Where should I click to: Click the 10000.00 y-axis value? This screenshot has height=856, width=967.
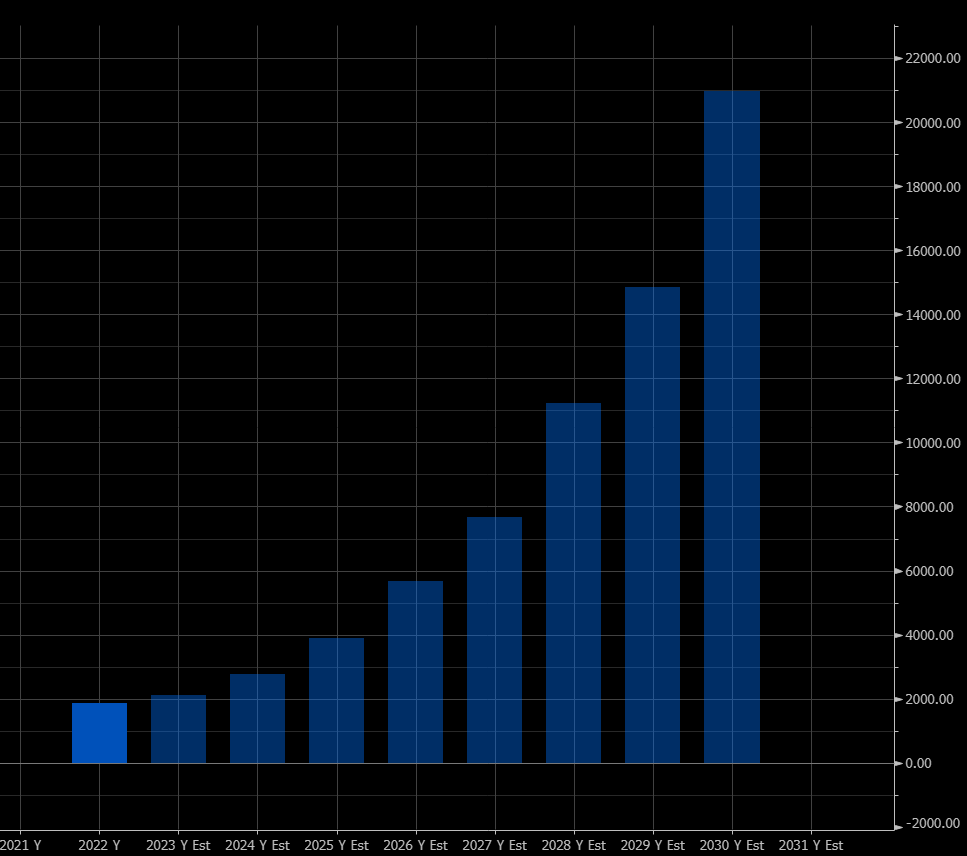click(x=932, y=443)
